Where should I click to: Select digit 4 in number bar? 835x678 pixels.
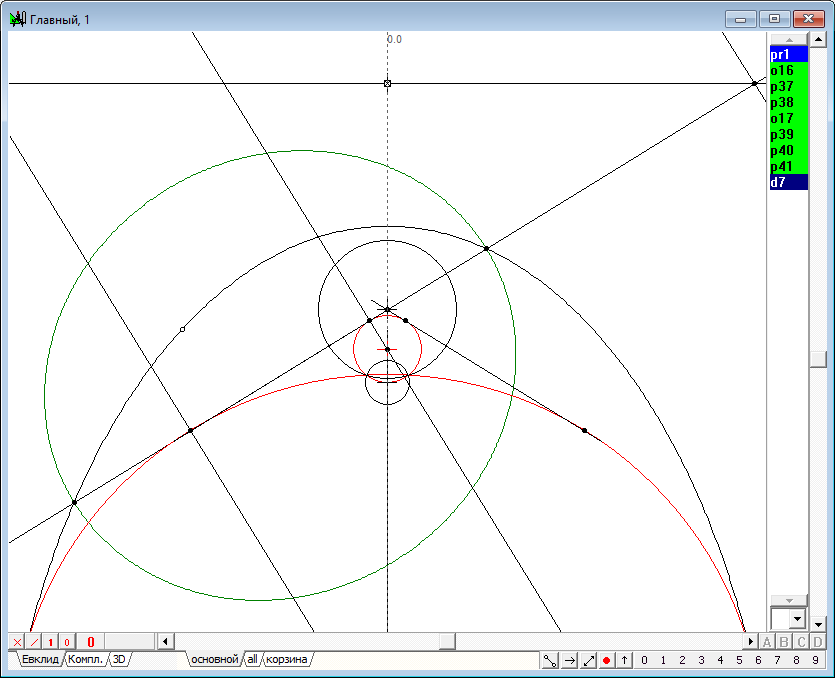click(721, 660)
